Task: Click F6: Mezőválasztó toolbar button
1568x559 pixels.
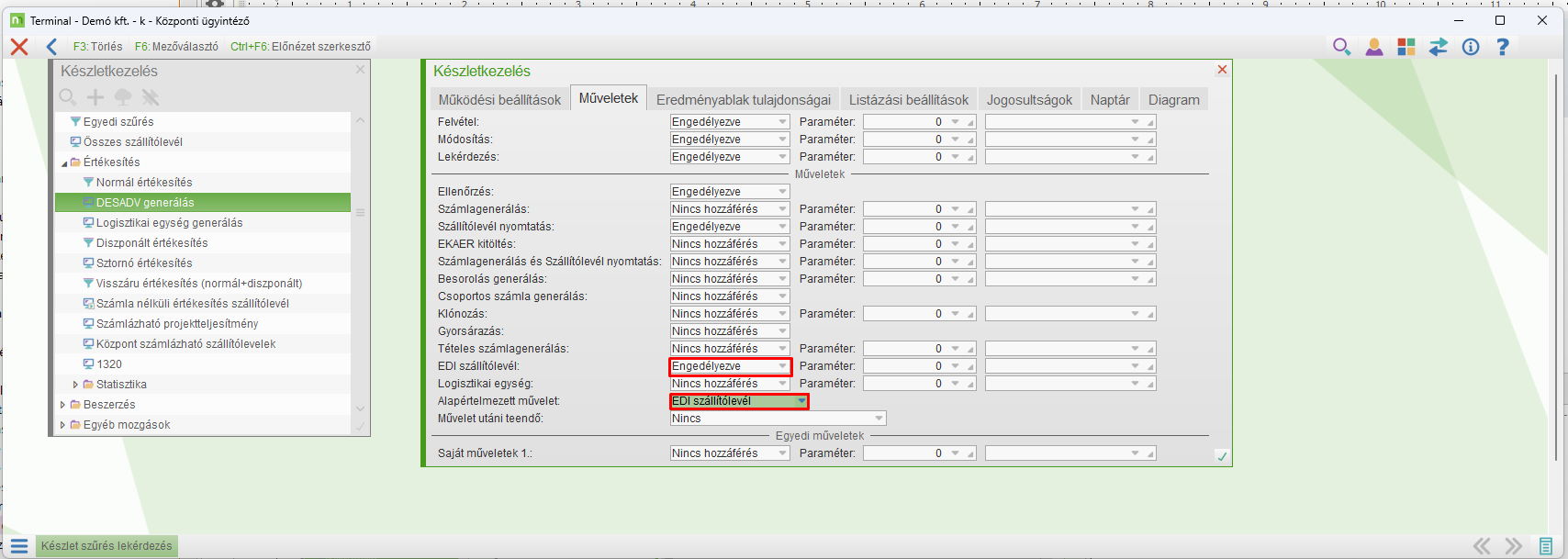Action: click(176, 47)
